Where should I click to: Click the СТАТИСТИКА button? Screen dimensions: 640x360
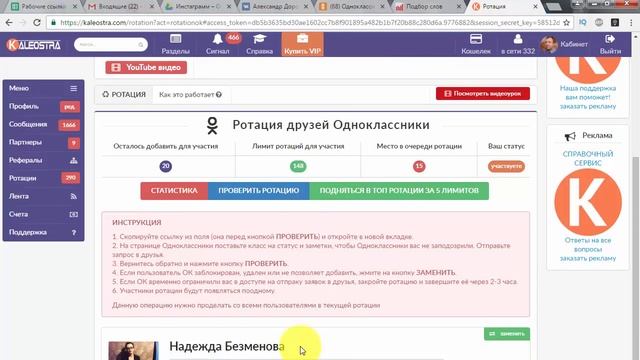(x=174, y=191)
